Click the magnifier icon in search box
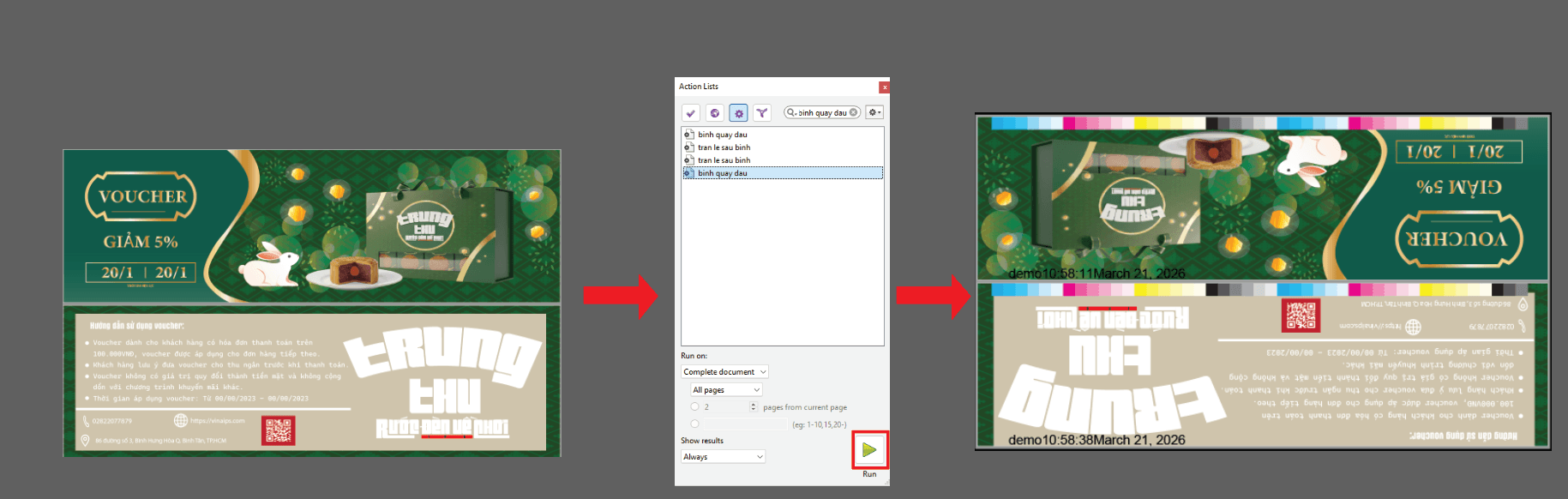Screen dimensions: 1568x499 (790, 112)
